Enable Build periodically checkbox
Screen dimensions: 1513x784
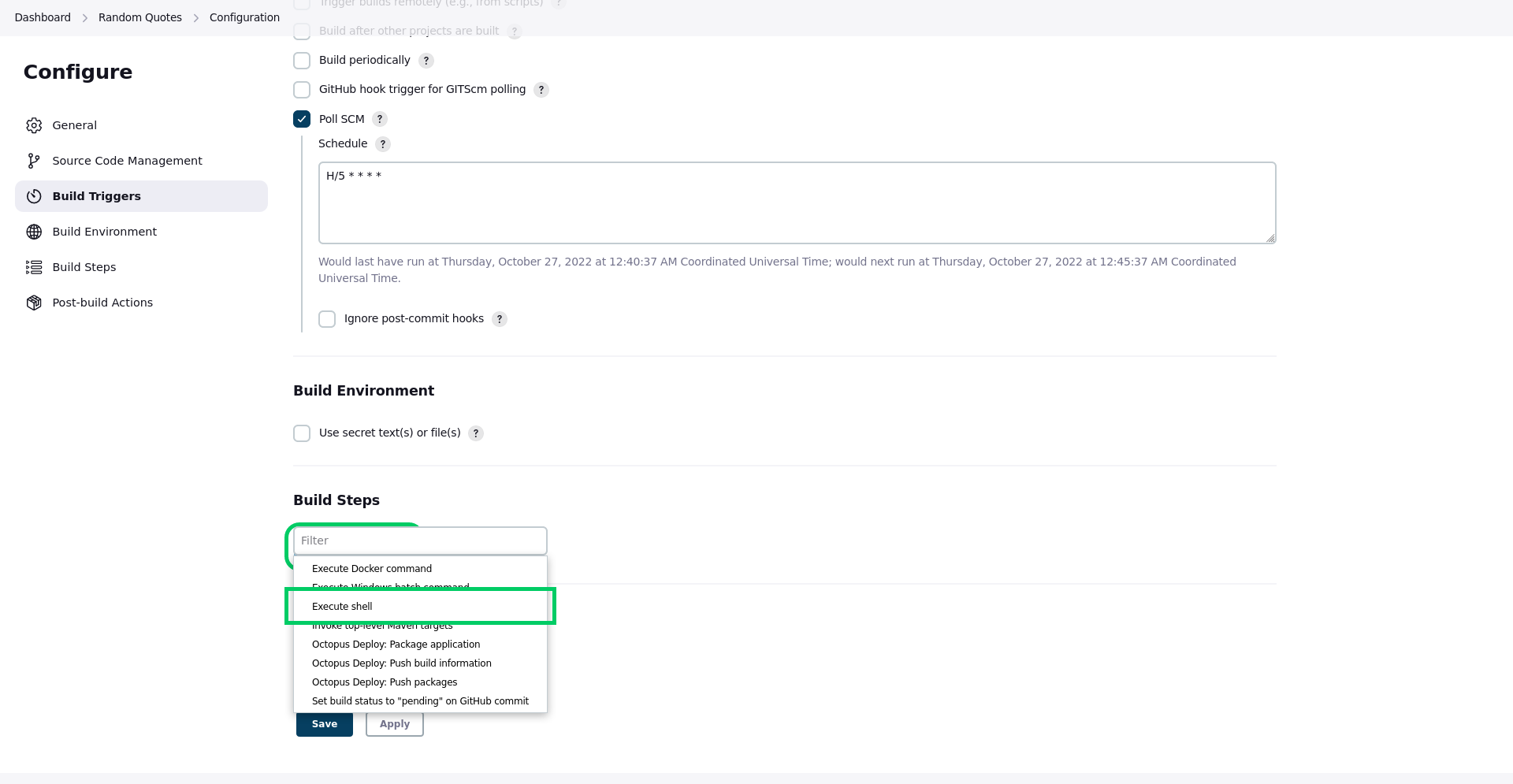302,61
